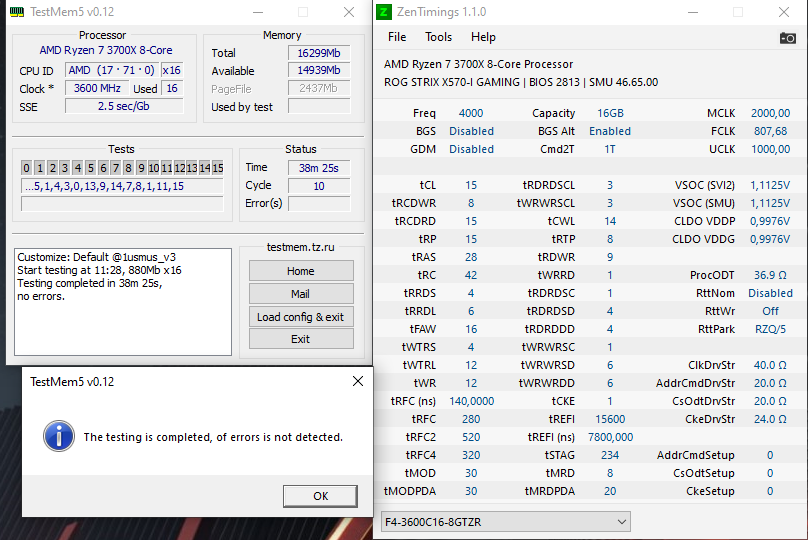
Task: Click the test sequence field ...5,1,4,3,0,13
Action: [x=122, y=187]
